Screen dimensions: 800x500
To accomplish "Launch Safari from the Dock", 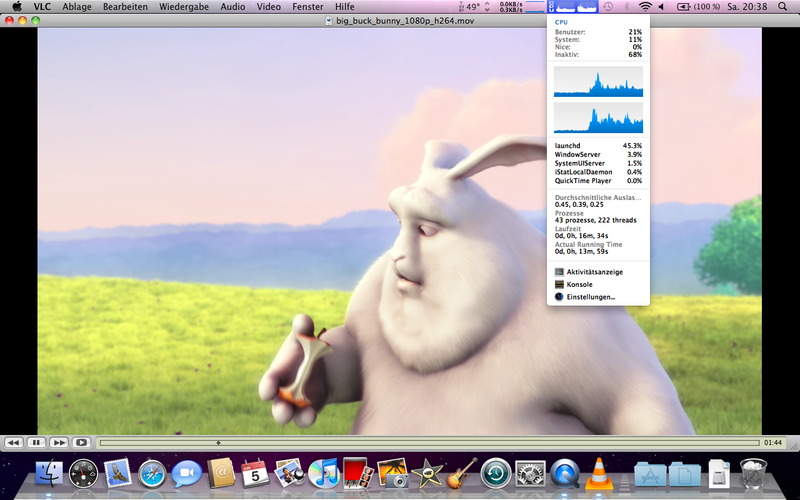I will point(152,473).
